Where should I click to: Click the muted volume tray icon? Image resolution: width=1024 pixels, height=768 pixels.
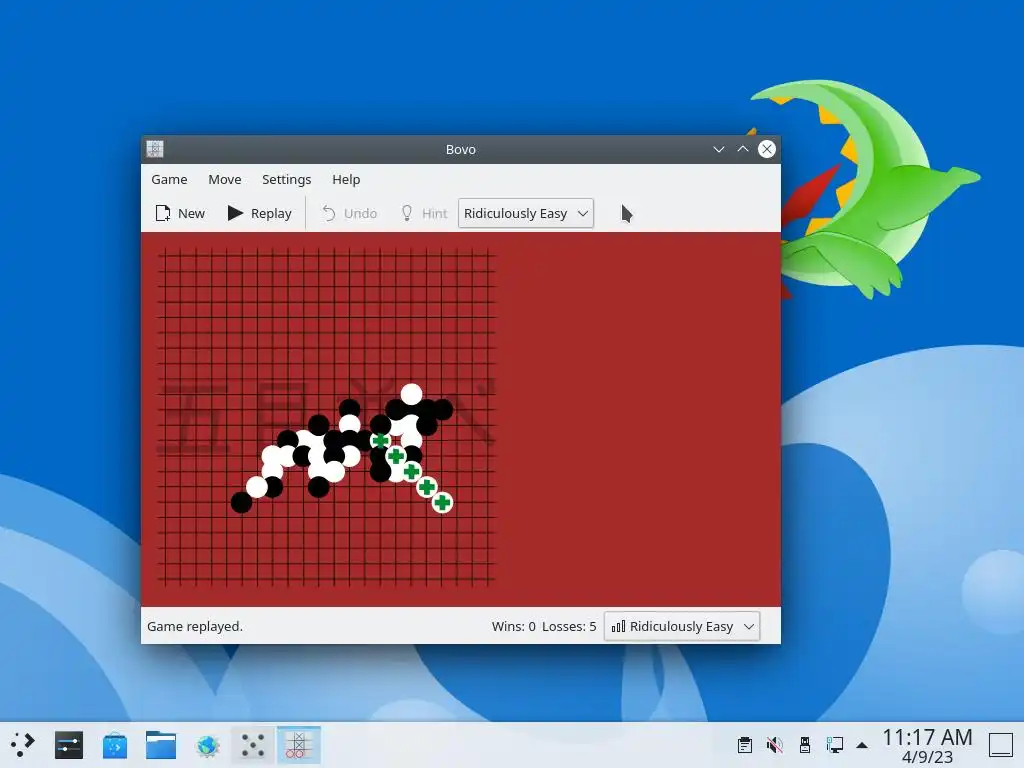coord(775,744)
